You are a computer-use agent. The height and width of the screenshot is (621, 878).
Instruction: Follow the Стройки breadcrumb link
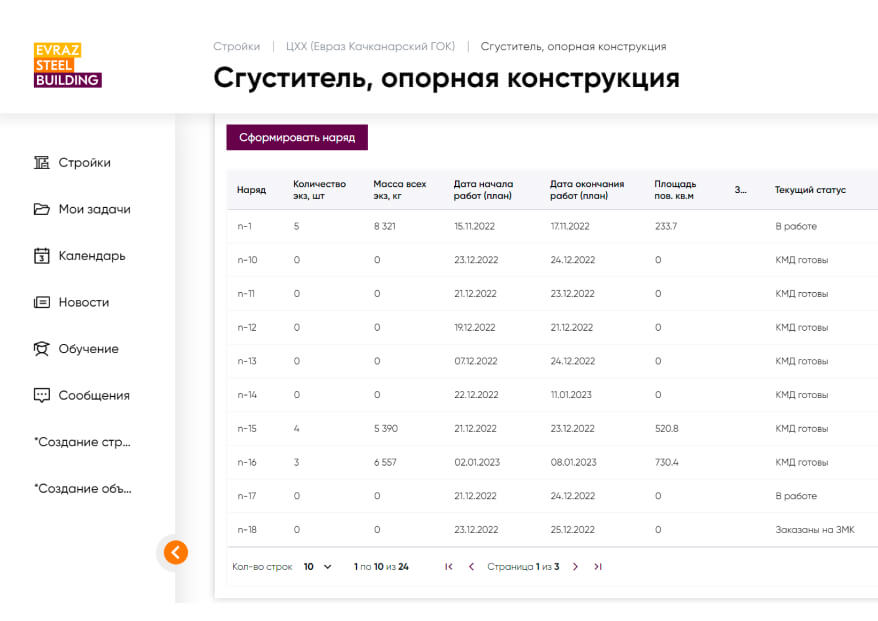click(x=236, y=46)
